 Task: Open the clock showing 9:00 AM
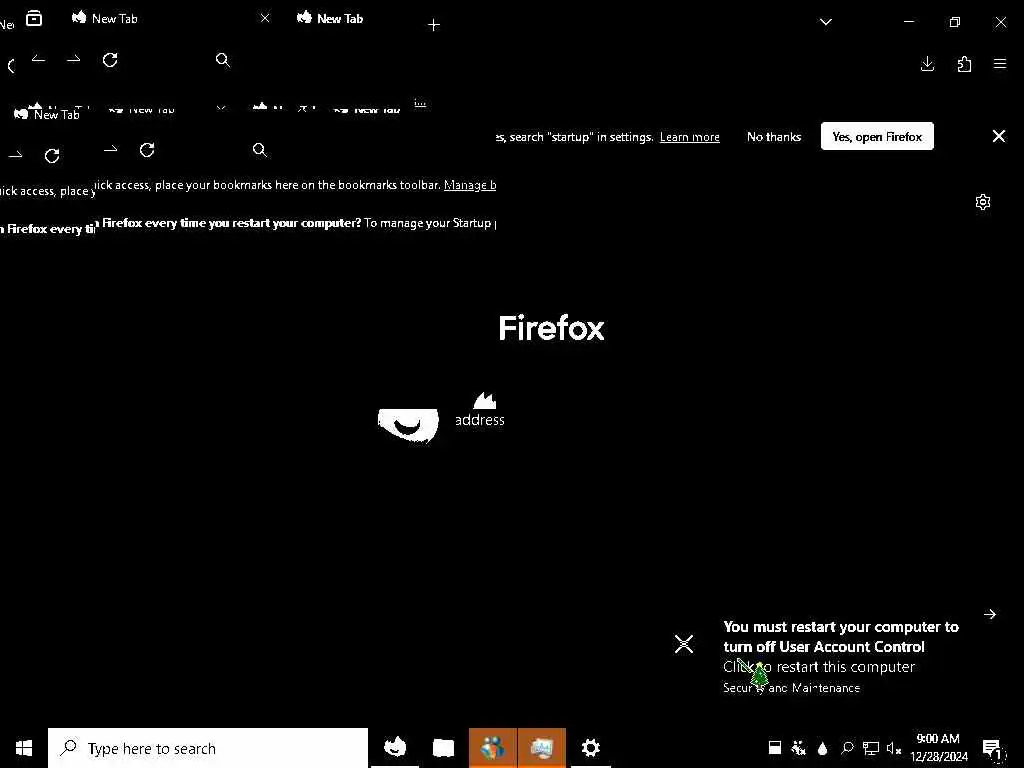(938, 748)
